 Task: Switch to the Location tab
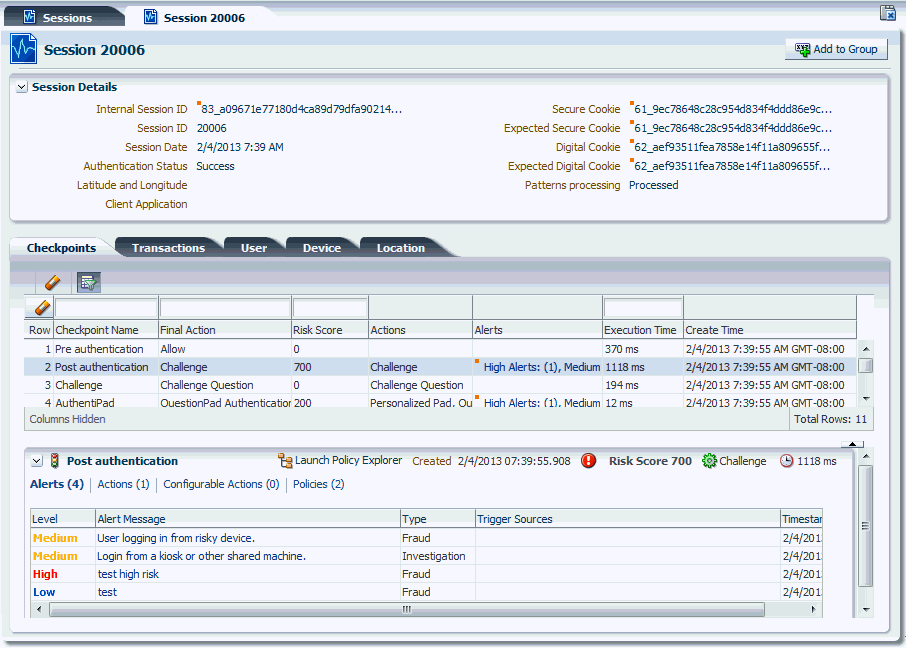click(401, 248)
